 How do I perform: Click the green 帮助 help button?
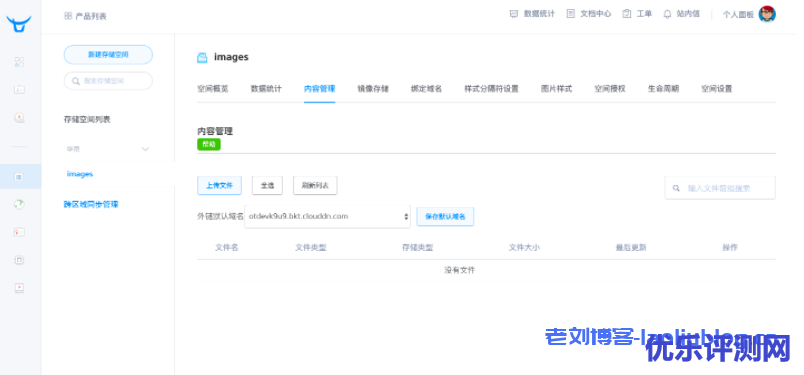[x=209, y=145]
